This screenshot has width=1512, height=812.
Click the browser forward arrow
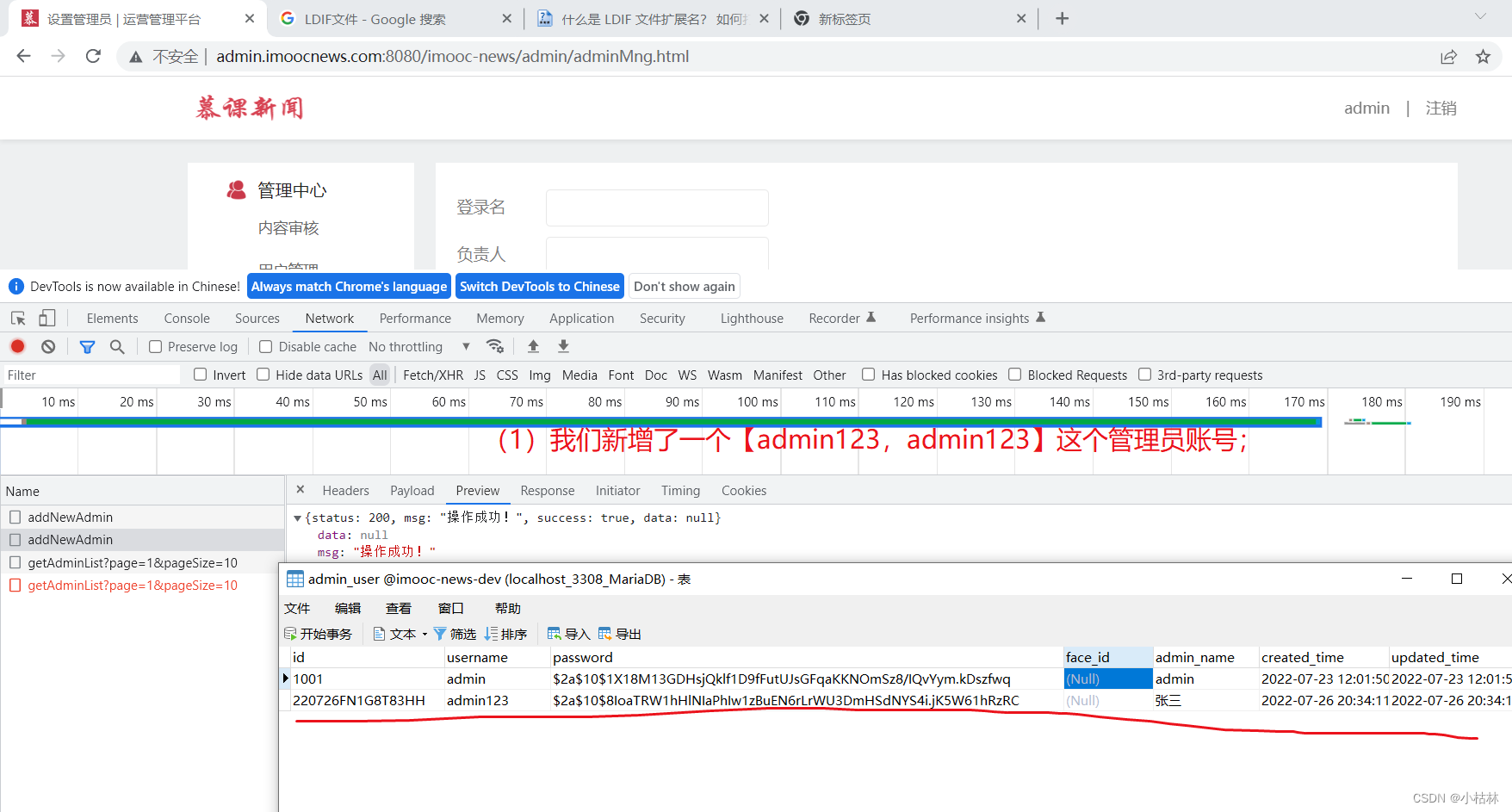[x=58, y=56]
